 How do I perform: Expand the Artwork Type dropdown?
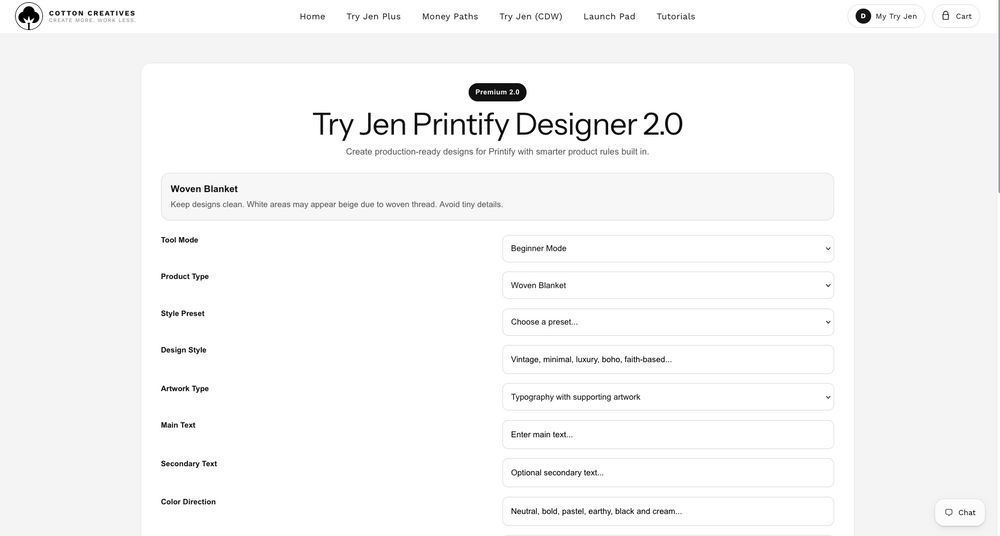pos(668,397)
